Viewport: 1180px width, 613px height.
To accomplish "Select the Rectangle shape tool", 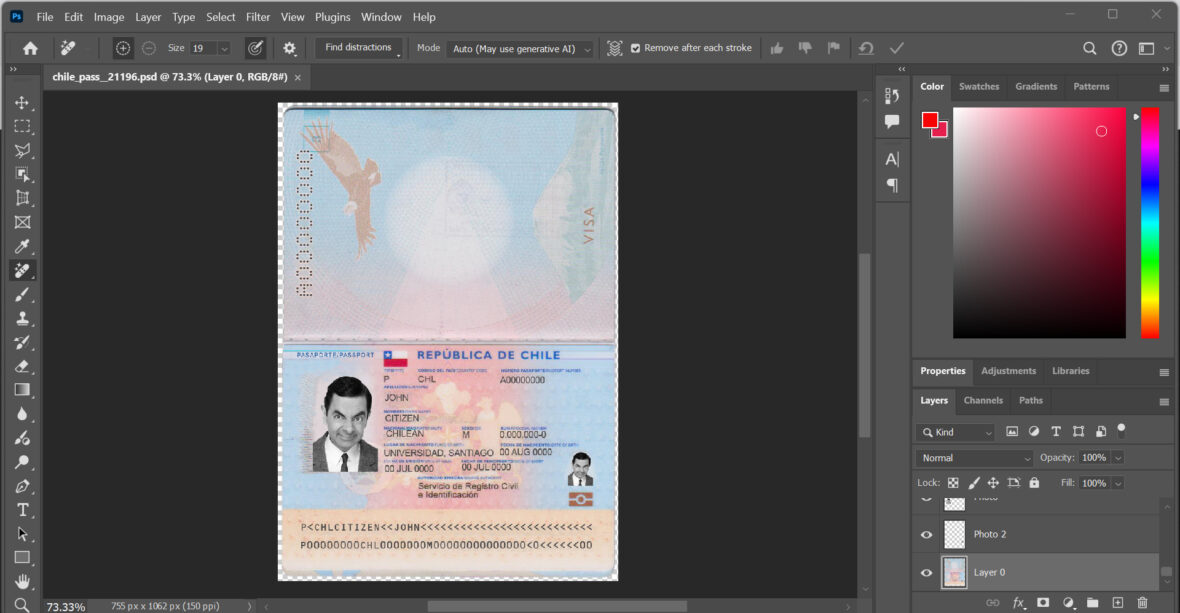I will (22, 557).
